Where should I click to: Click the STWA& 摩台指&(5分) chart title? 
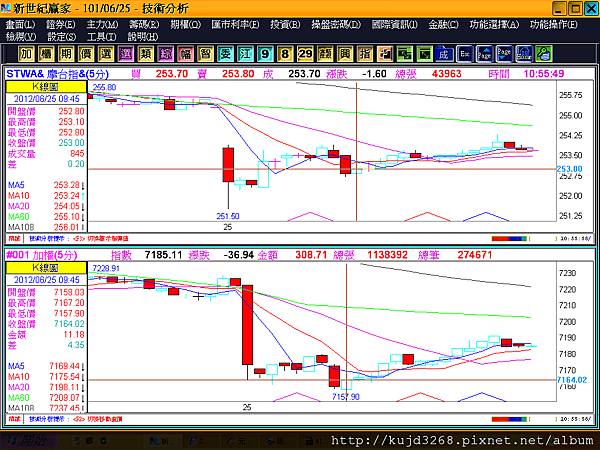tap(57, 74)
